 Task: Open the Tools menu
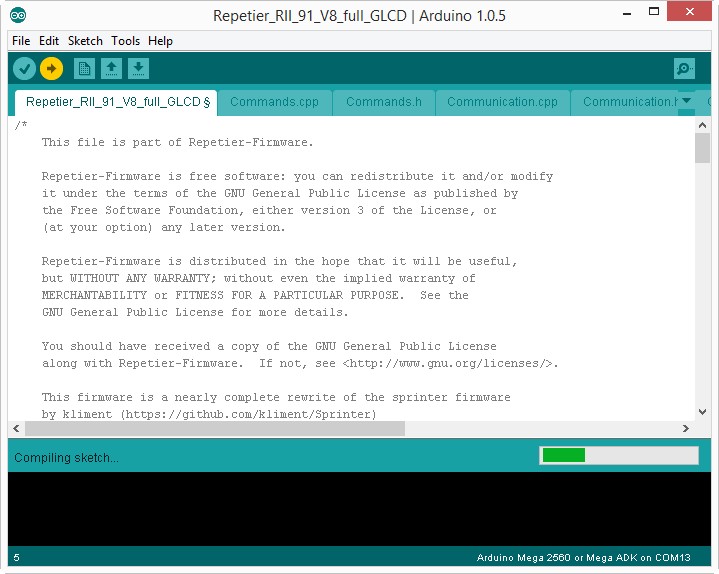(x=125, y=41)
